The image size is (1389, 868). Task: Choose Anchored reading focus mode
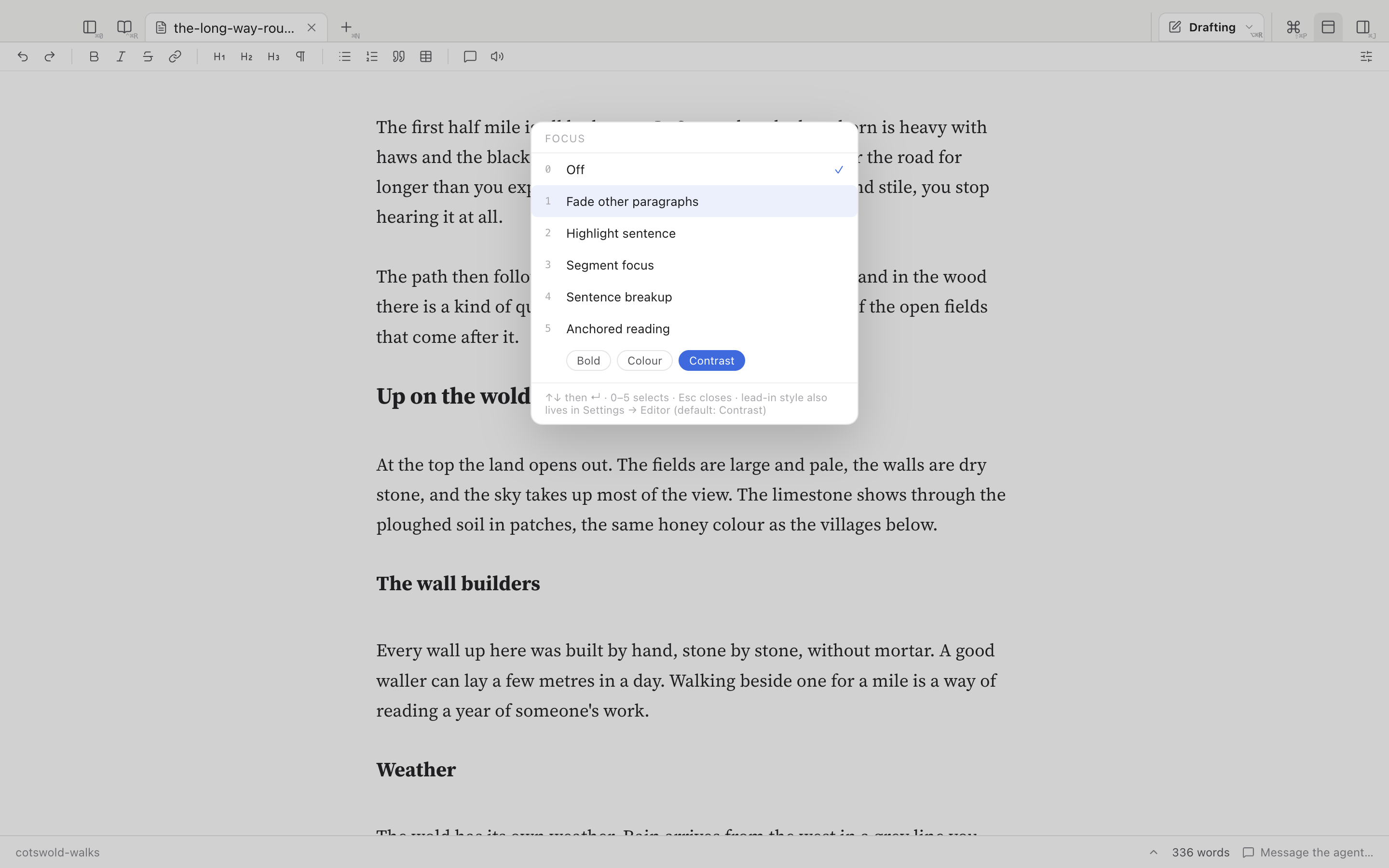pos(694,329)
